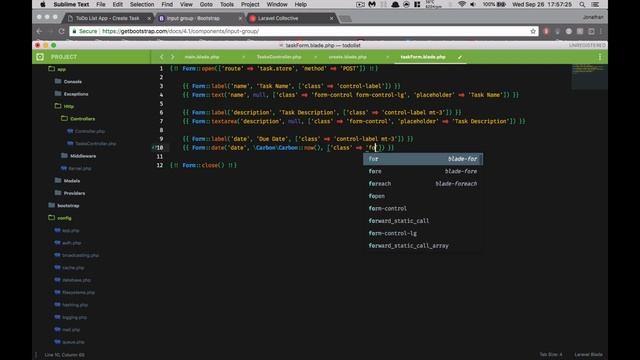Viewport: 640px width, 360px height.
Task: Open the Project menu
Action: [250, 4]
